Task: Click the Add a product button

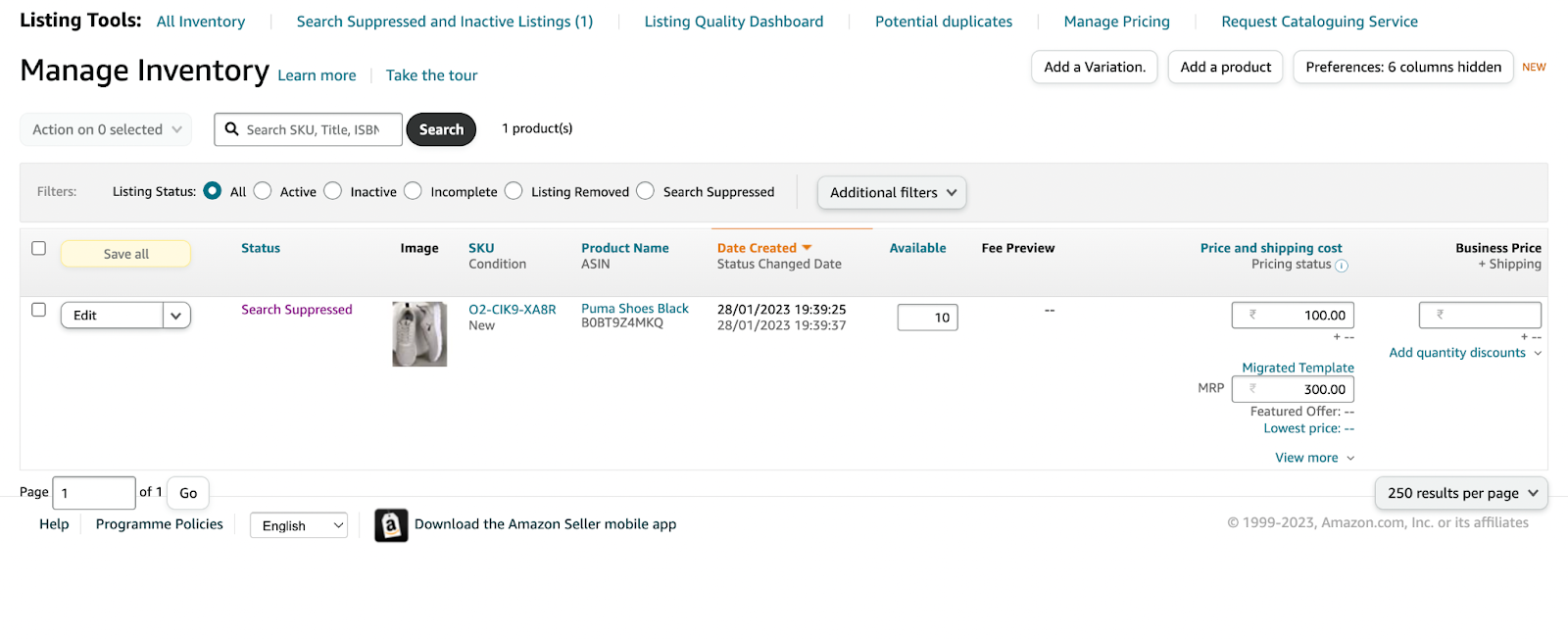Action: point(1225,68)
